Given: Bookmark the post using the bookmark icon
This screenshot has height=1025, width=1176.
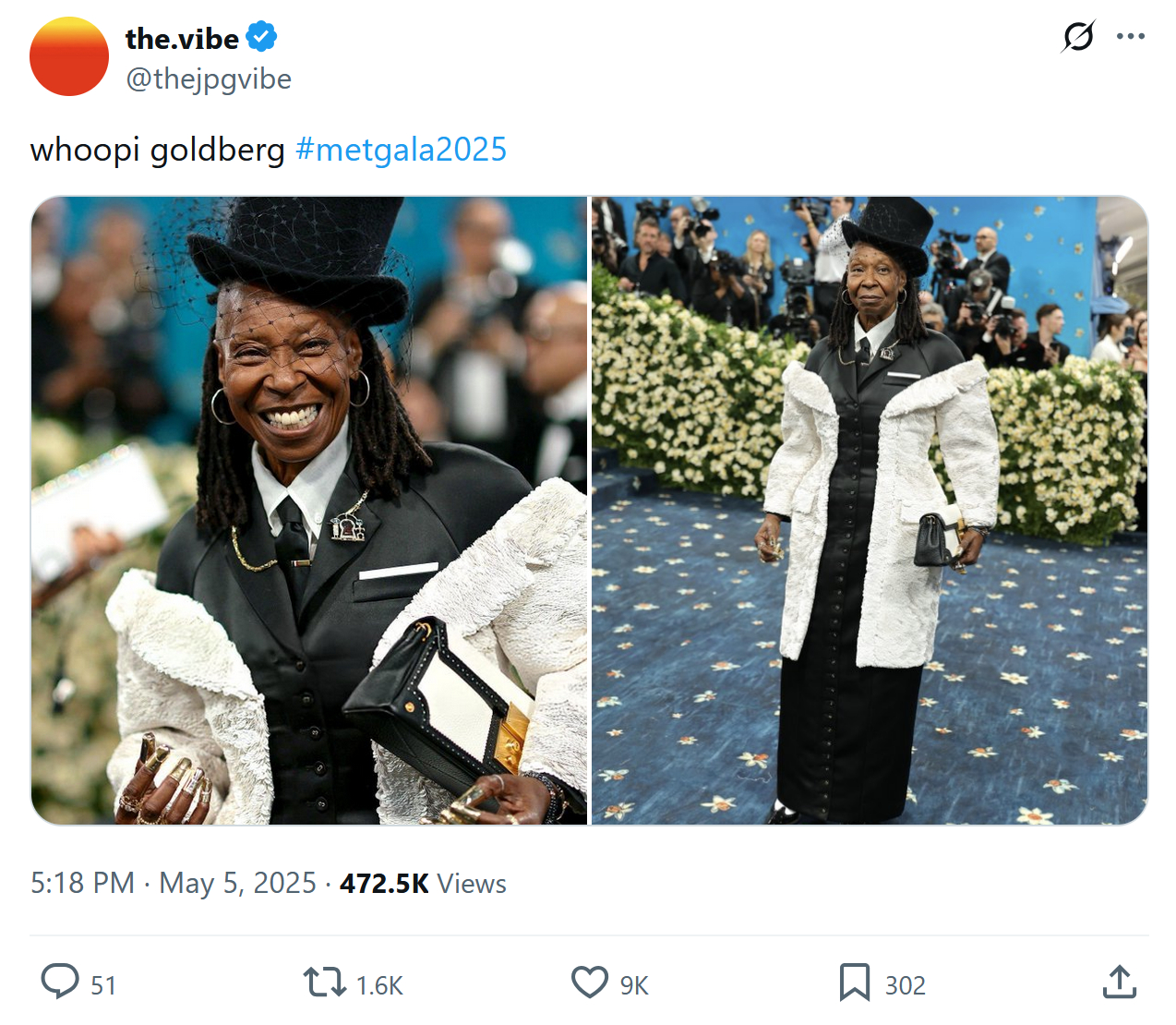Looking at the screenshot, I should pyautogui.click(x=855, y=983).
